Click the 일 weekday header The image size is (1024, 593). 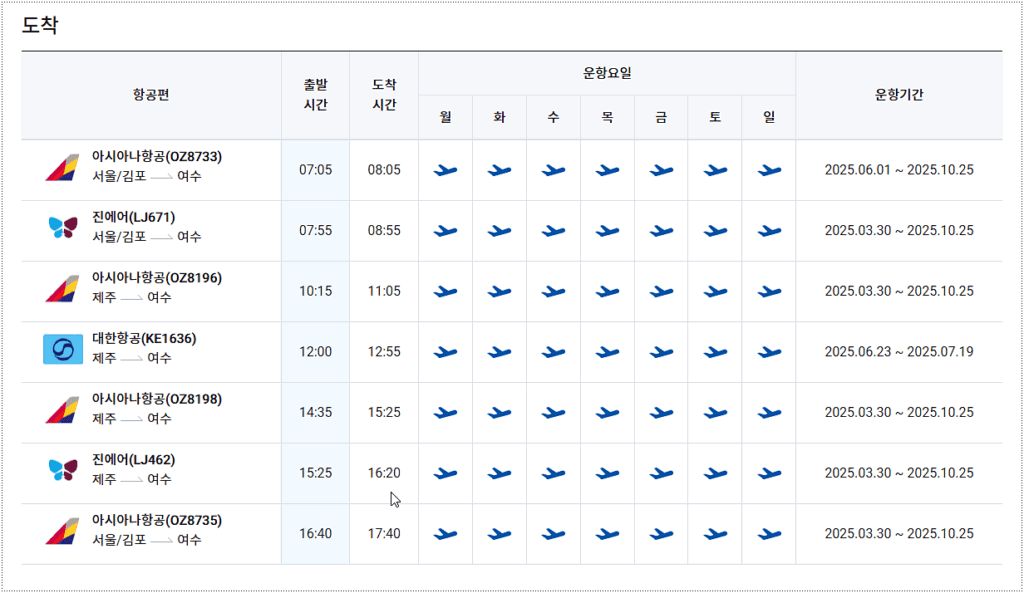[x=769, y=117]
